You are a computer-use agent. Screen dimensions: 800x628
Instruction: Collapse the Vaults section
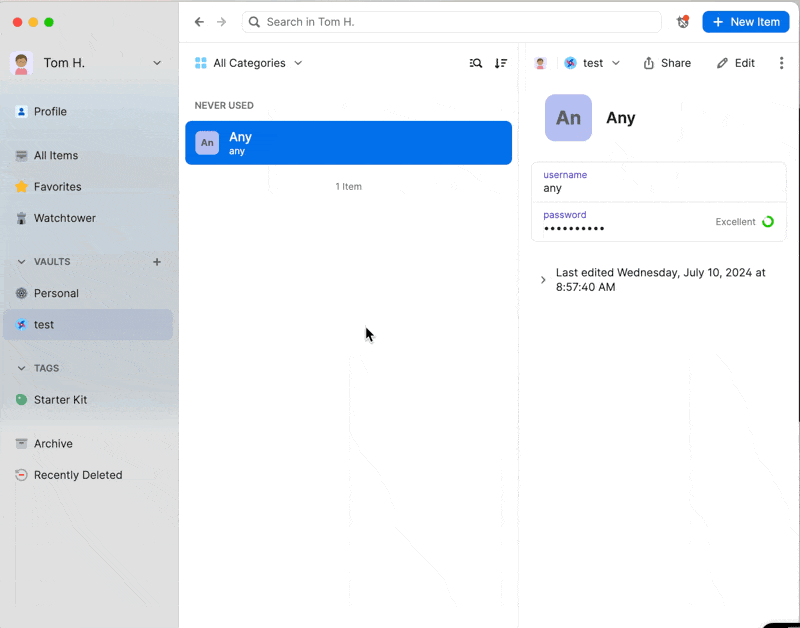(x=21, y=262)
